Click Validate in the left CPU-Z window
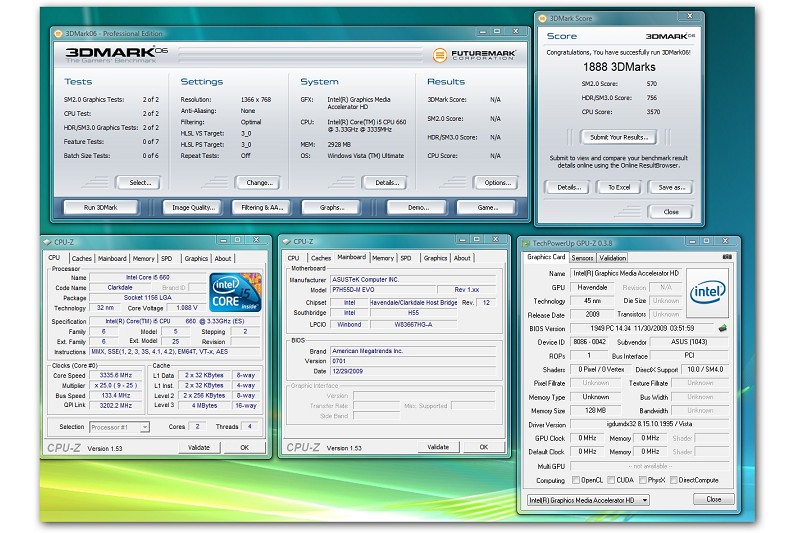The width and height of the screenshot is (800, 533). click(x=199, y=447)
